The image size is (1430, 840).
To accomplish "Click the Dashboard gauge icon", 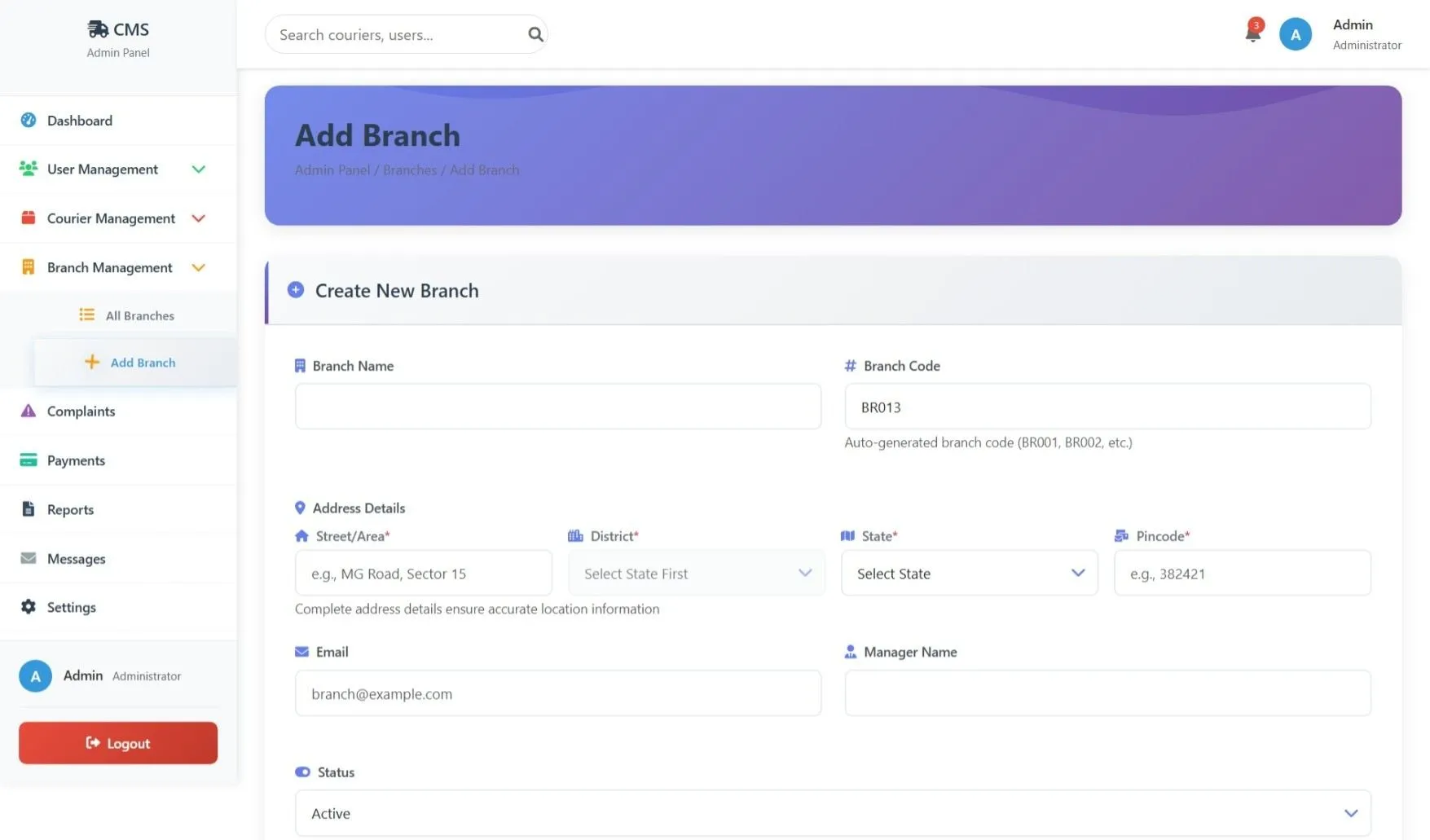I will (x=29, y=121).
